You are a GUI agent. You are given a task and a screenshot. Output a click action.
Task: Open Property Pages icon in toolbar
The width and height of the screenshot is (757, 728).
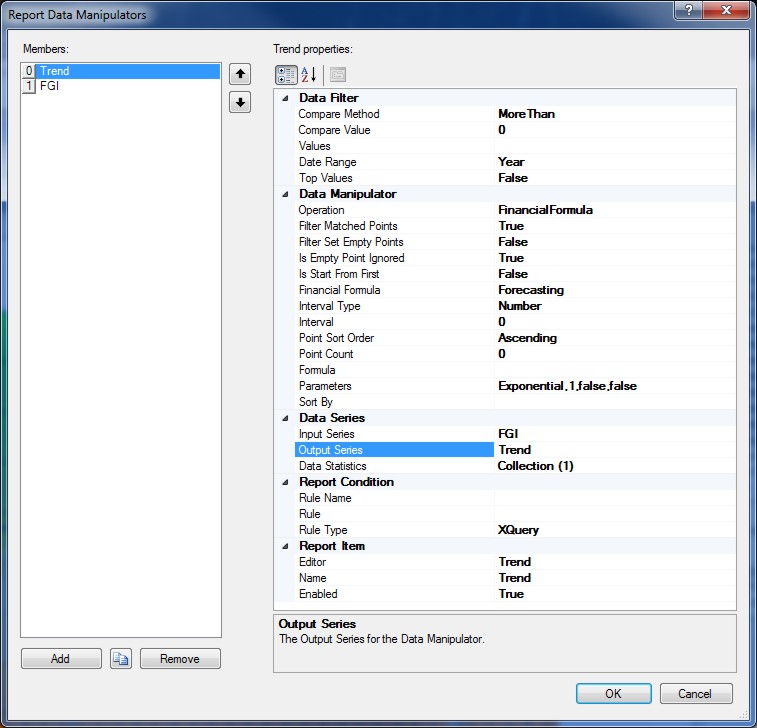click(337, 74)
